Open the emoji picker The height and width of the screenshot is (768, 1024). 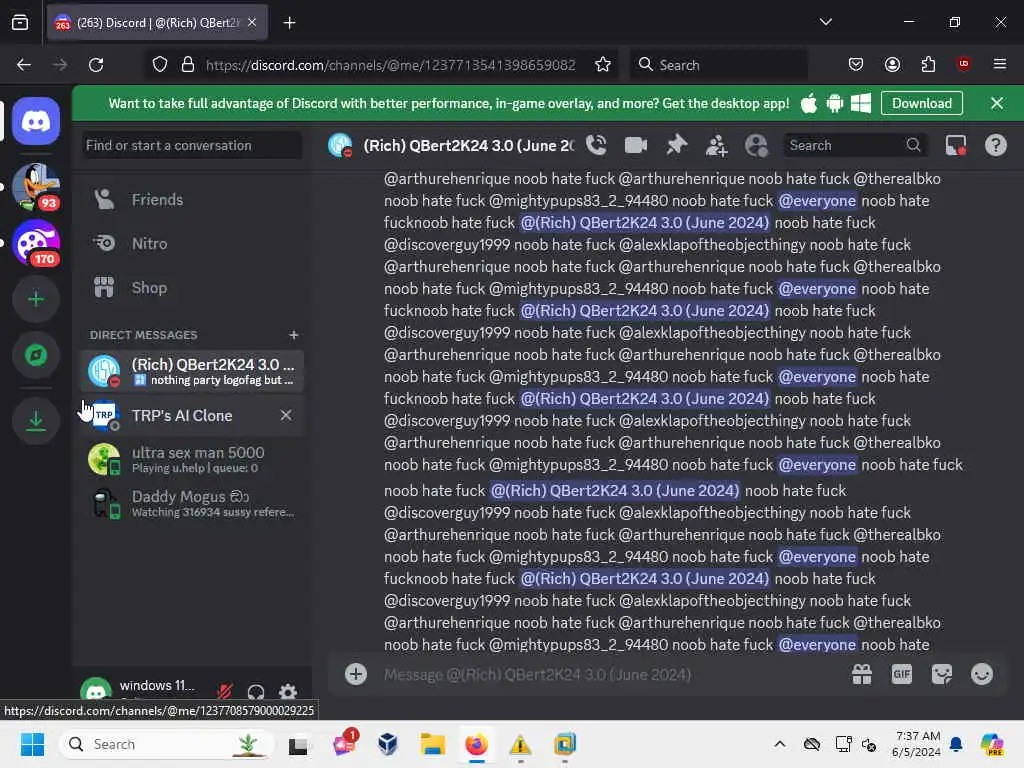click(x=982, y=674)
